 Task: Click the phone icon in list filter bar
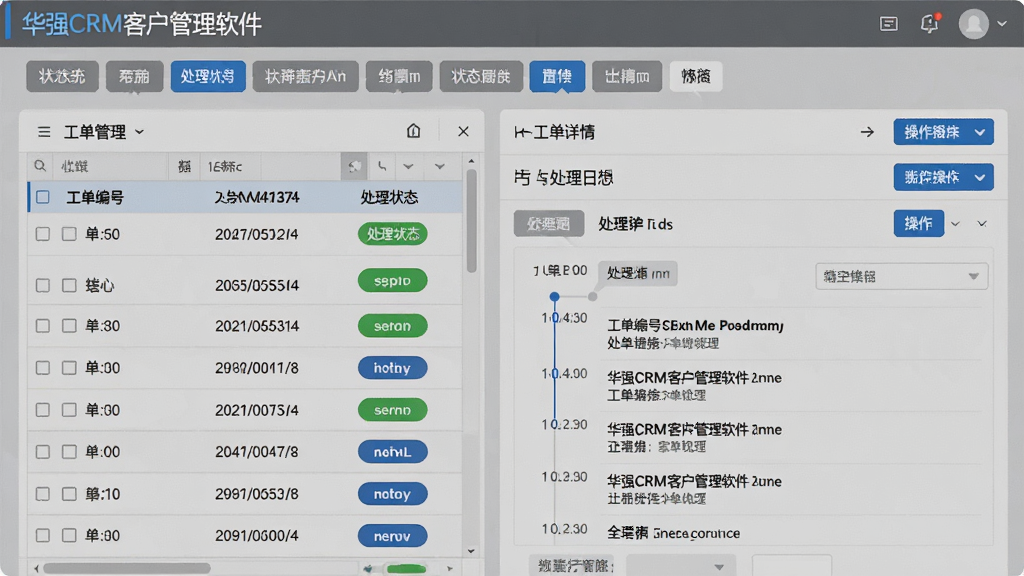(382, 167)
